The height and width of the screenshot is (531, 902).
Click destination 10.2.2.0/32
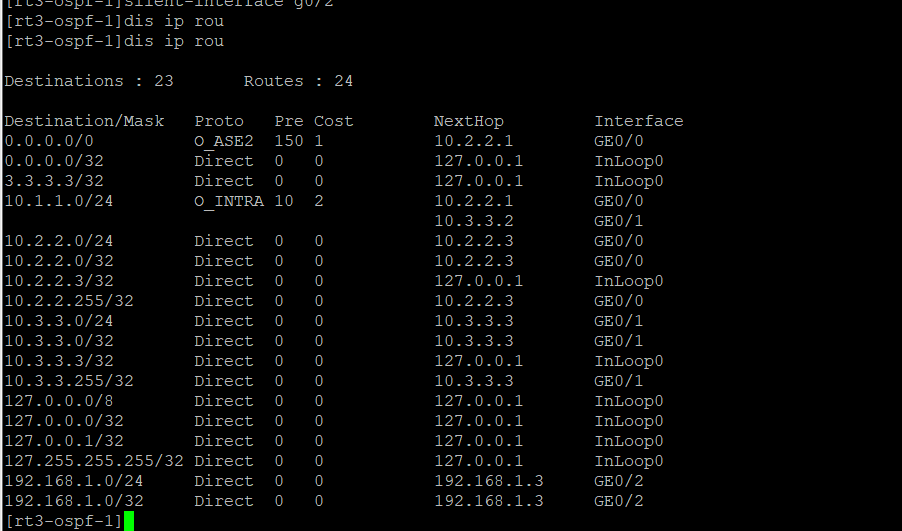click(x=59, y=261)
